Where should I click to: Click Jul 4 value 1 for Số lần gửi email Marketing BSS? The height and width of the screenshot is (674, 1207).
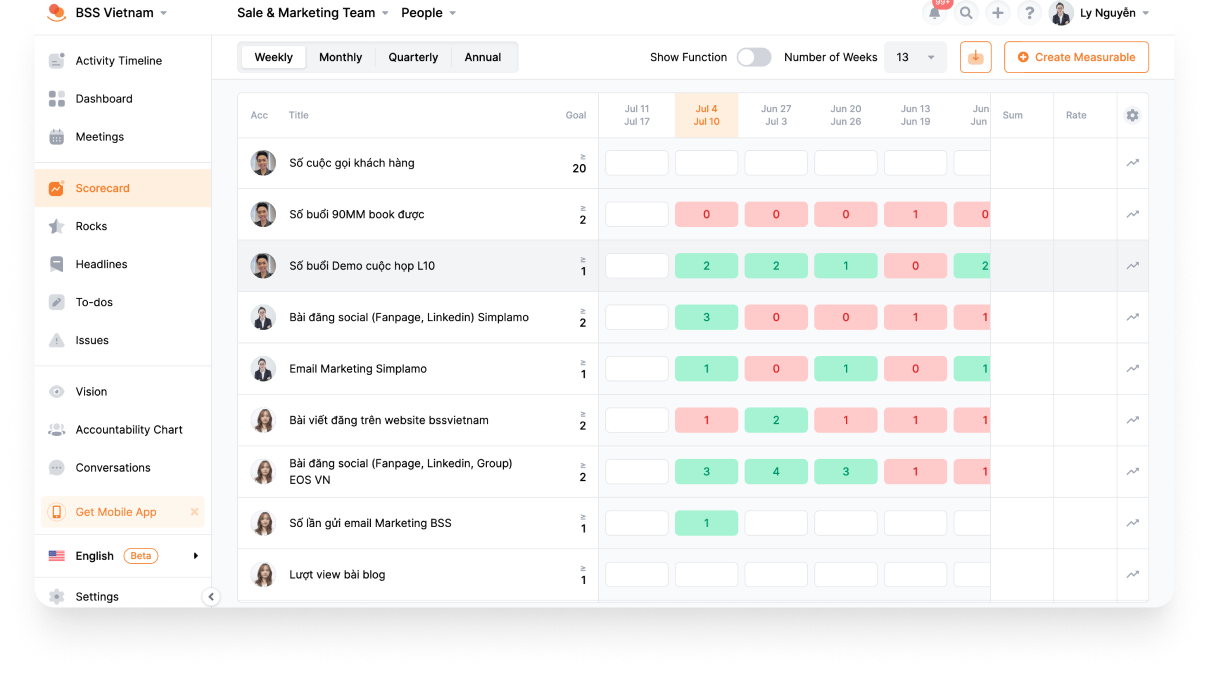(707, 523)
